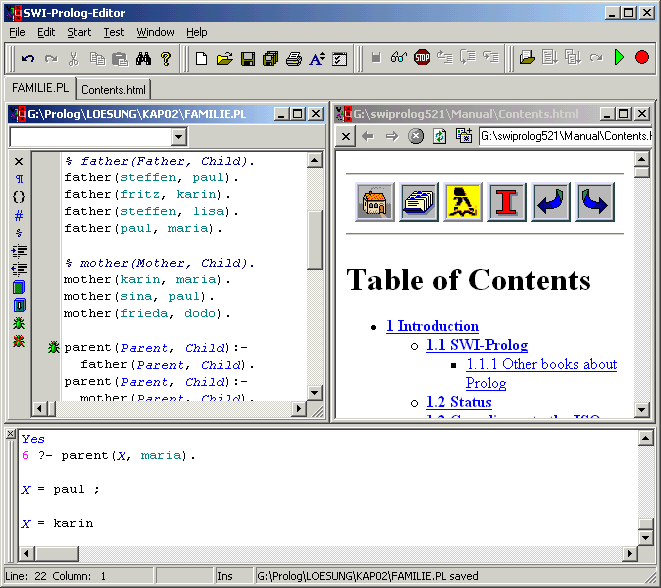
Task: Close the console pane with its small X
Action: point(11,434)
